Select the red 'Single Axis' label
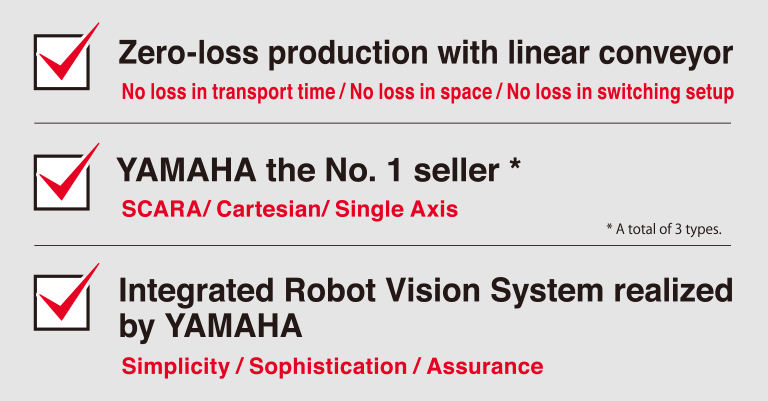 tap(396, 209)
